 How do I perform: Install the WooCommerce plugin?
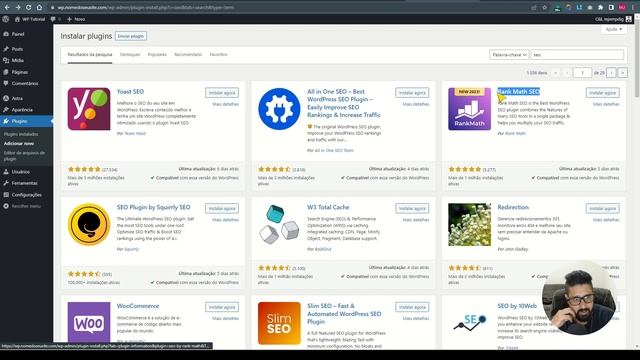click(222, 307)
